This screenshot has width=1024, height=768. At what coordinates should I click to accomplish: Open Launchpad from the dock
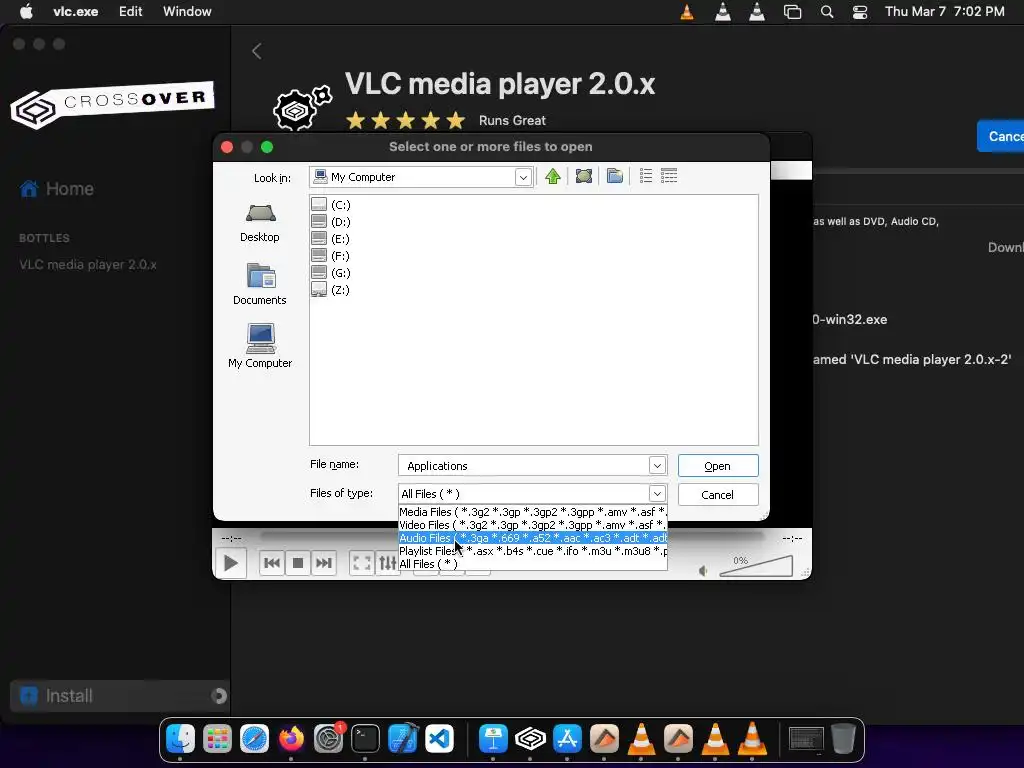point(217,739)
